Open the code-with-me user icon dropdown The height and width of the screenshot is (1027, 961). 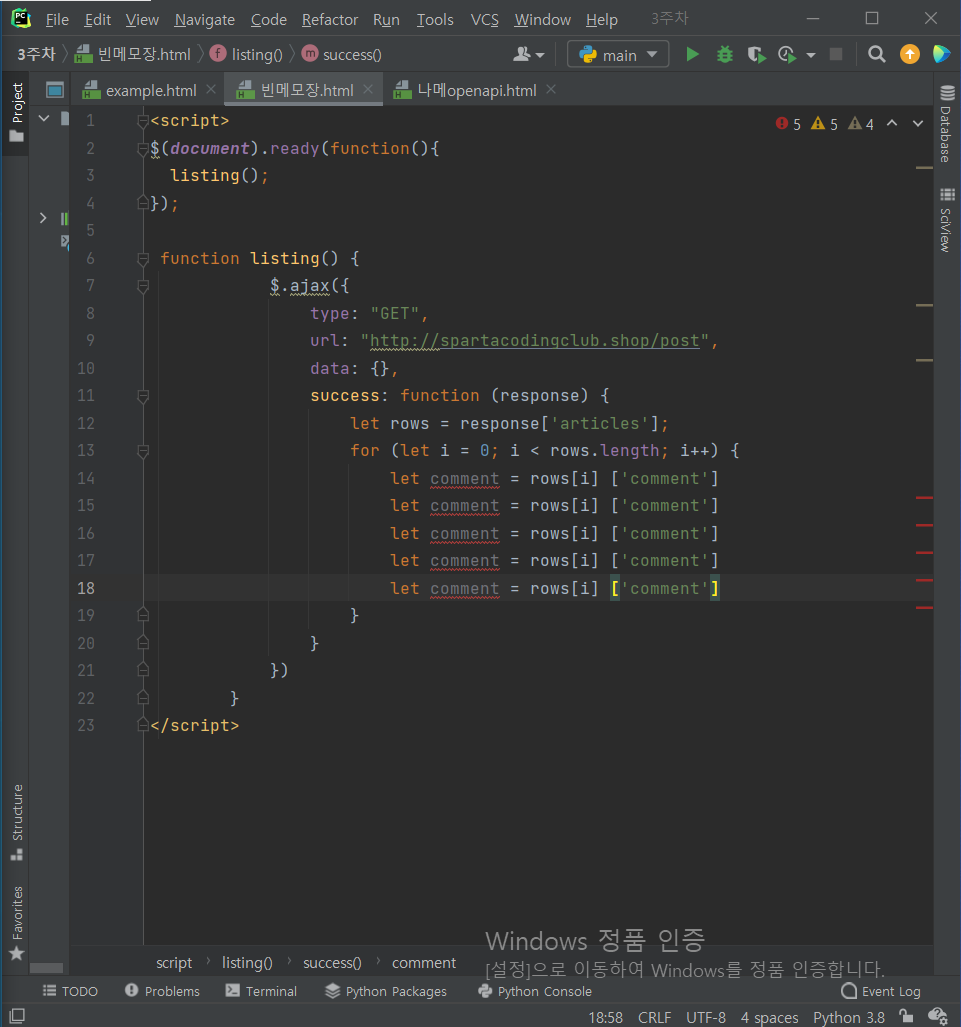tap(528, 54)
